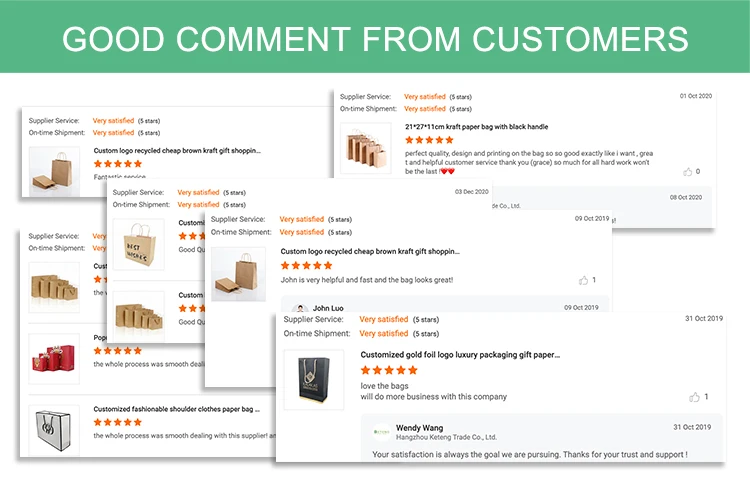Click star rating under 21*27*11cm kraft bag
Screen dimensions: 750x479
coord(429,140)
